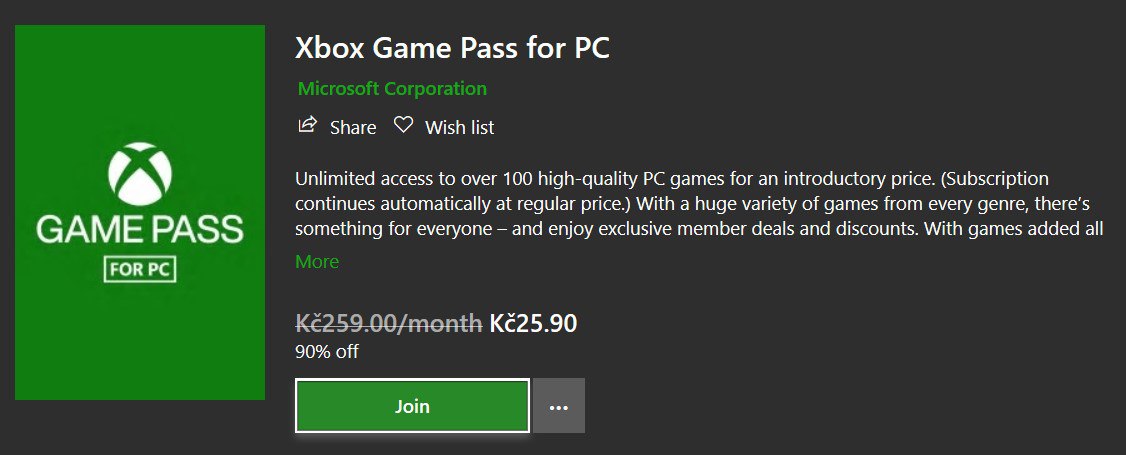Expand the description with More
The image size is (1126, 455).
(317, 262)
